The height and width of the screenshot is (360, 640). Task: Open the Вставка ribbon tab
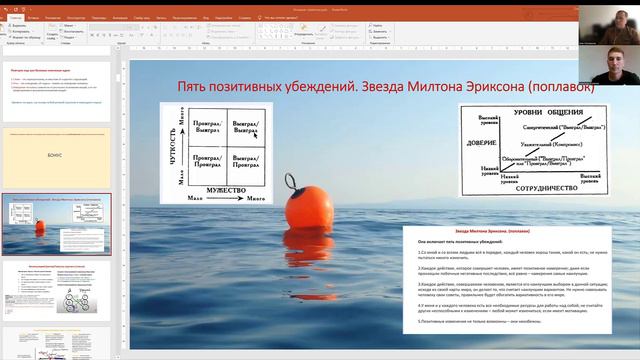(x=33, y=18)
